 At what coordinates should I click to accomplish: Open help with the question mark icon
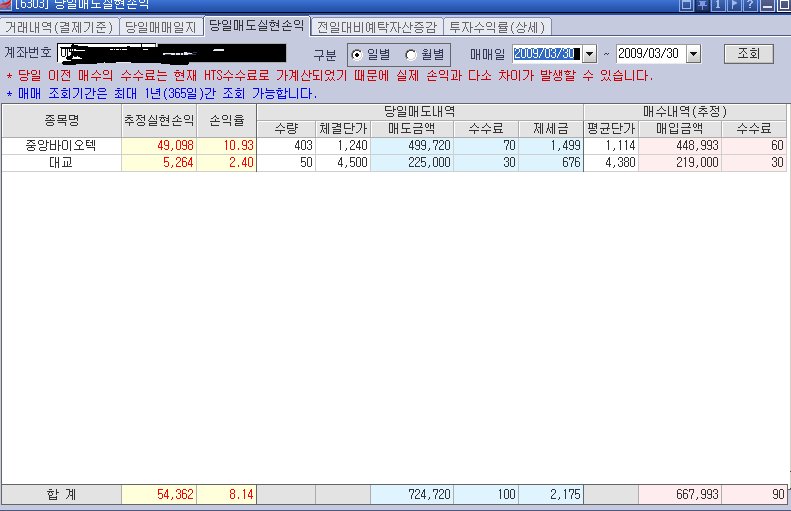pos(750,5)
